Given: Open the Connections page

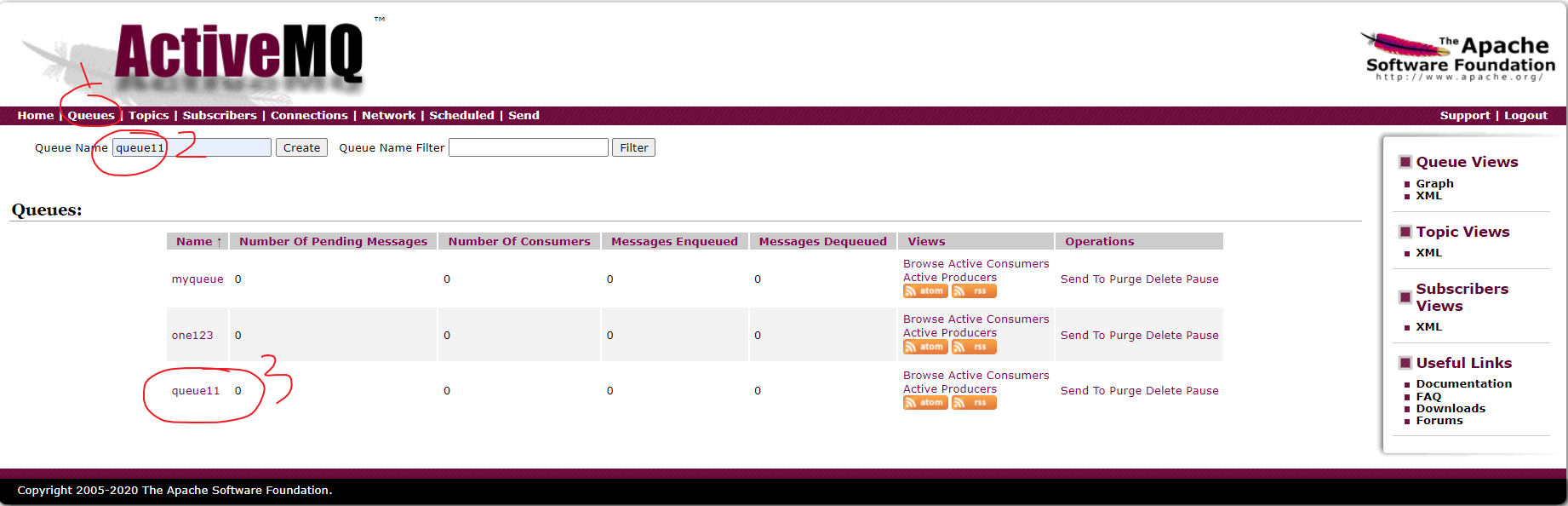Looking at the screenshot, I should click(x=309, y=115).
